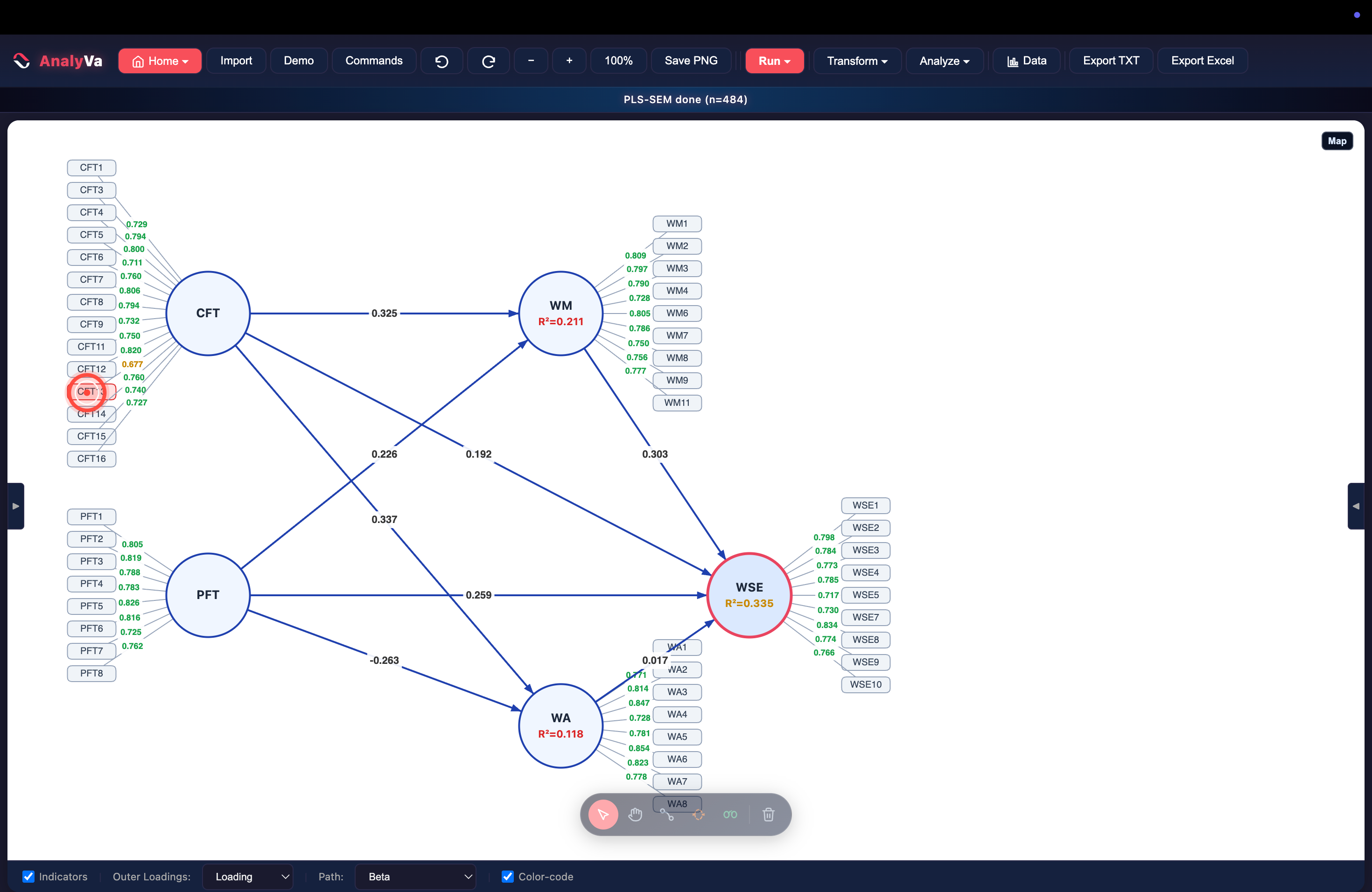This screenshot has width=1372, height=892.
Task: Click the 0.303 path coefficient label
Action: (655, 454)
